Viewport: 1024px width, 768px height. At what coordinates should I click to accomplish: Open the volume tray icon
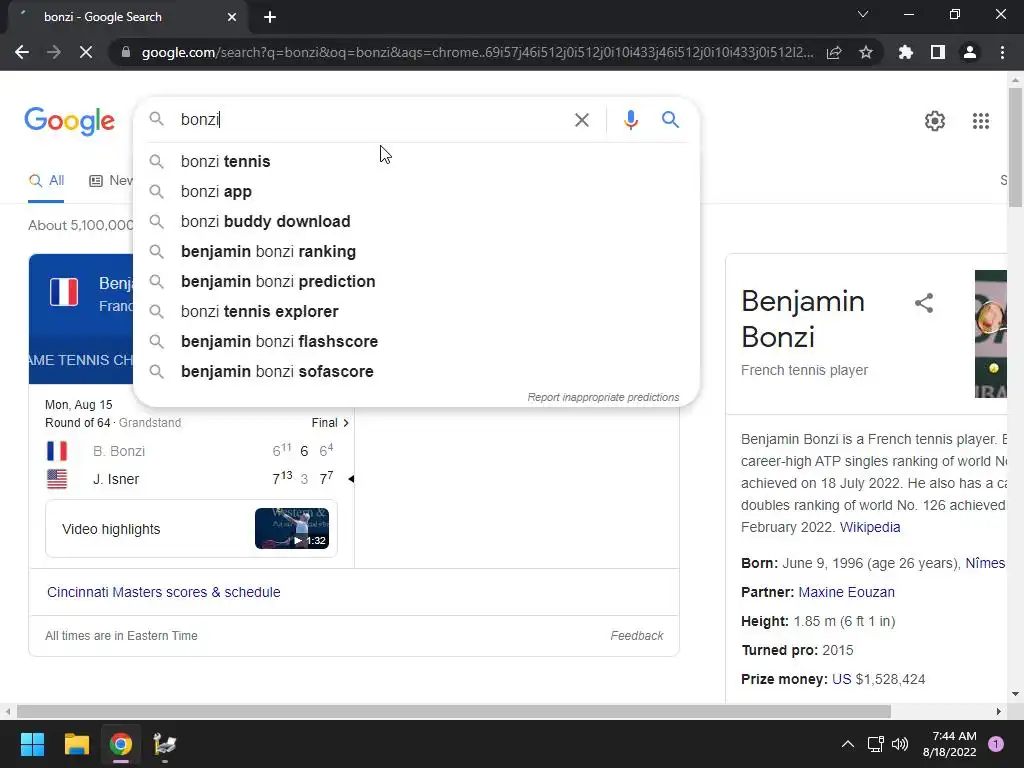pos(900,744)
